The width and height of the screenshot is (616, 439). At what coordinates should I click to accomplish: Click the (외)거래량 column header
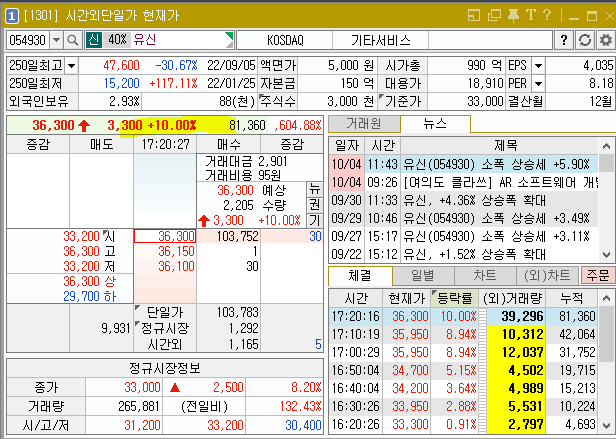[512, 298]
